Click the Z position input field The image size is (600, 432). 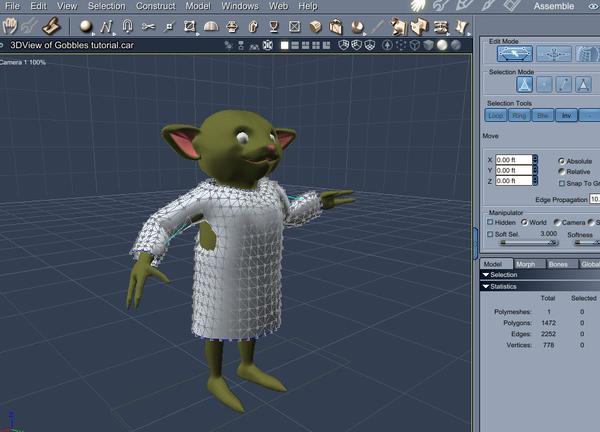(514, 181)
